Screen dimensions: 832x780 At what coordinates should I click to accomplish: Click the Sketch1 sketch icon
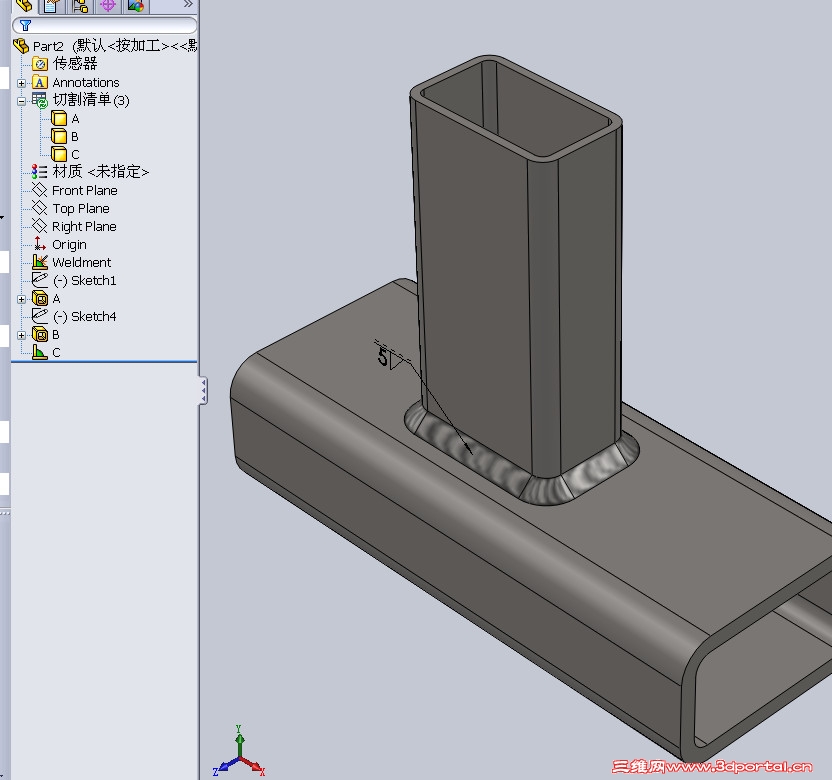pos(40,280)
